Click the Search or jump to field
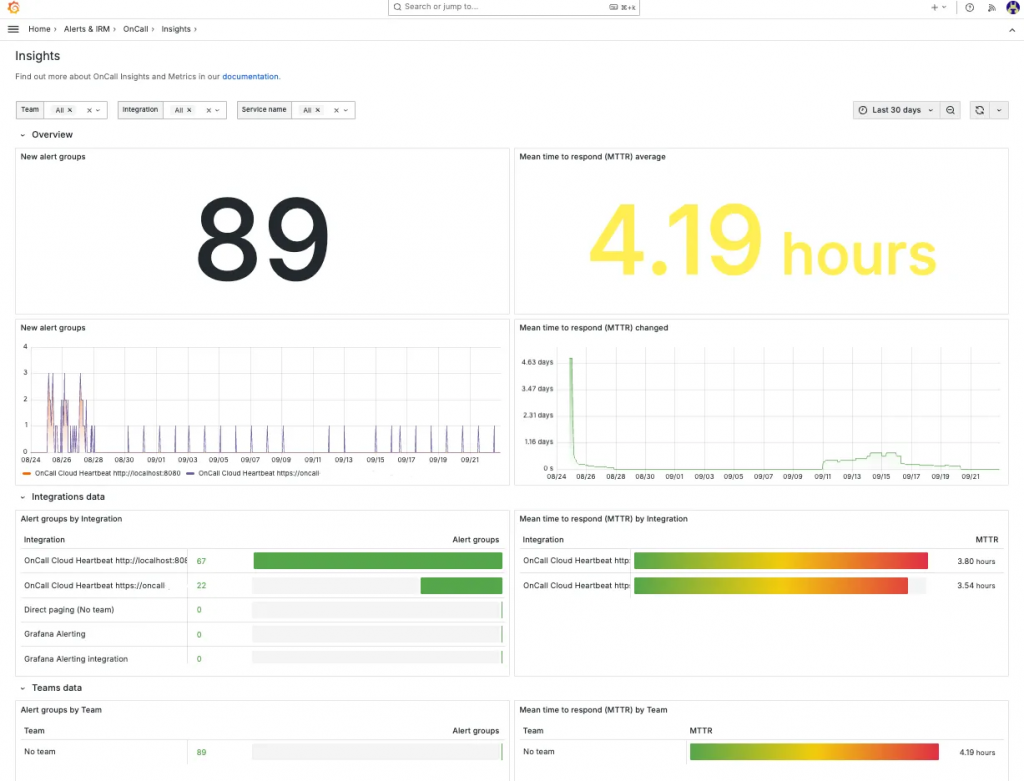Screen dimensions: 1024x781 [513, 7]
